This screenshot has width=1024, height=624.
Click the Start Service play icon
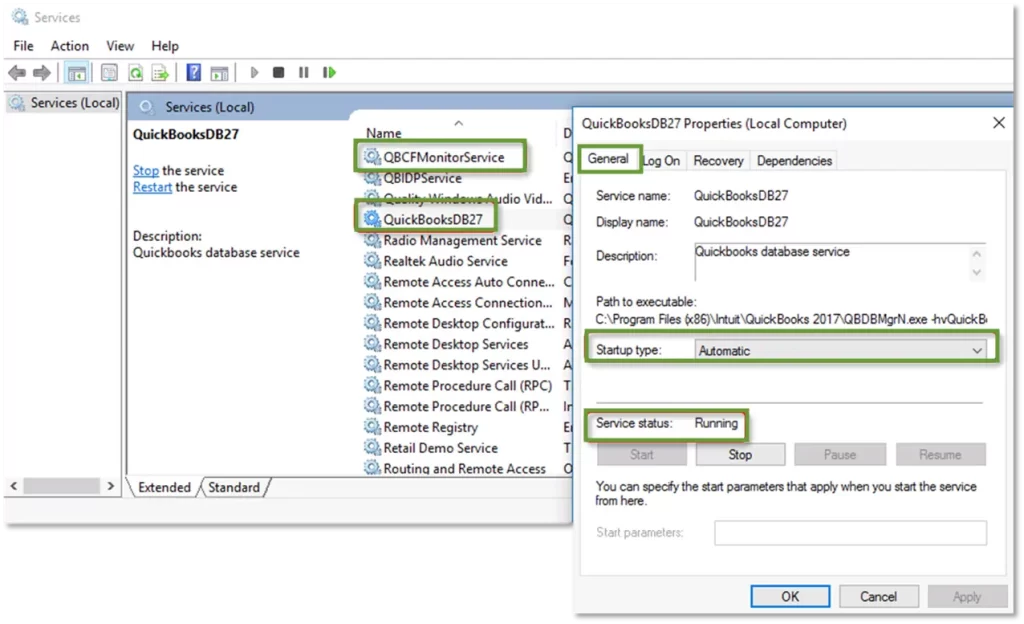point(253,72)
